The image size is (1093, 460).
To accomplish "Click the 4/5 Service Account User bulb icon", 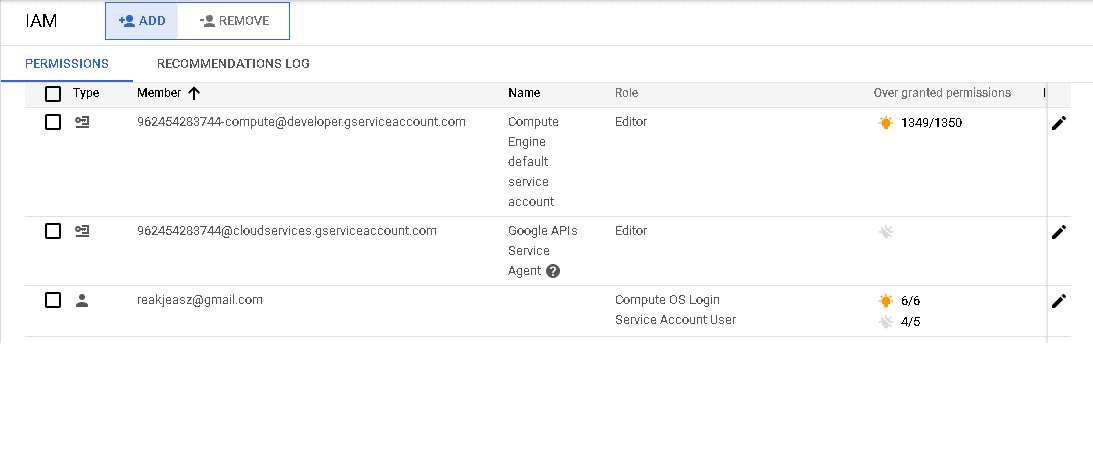I will (885, 322).
